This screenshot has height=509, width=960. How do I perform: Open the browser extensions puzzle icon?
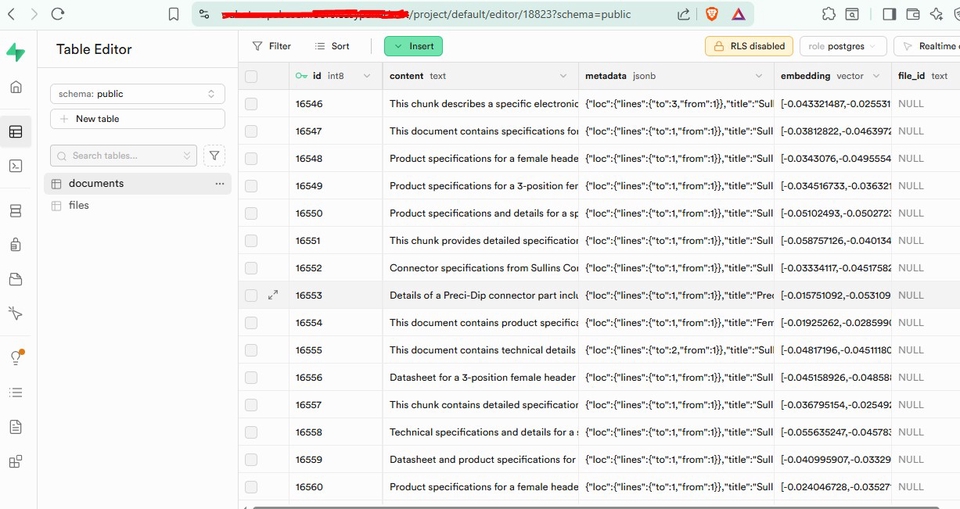(x=828, y=14)
